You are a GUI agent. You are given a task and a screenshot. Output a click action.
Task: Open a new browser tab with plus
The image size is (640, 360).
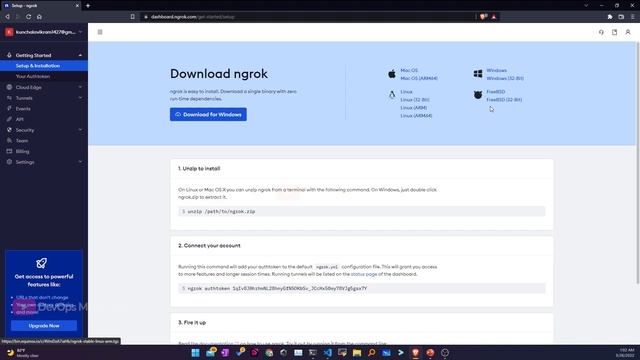tap(88, 6)
